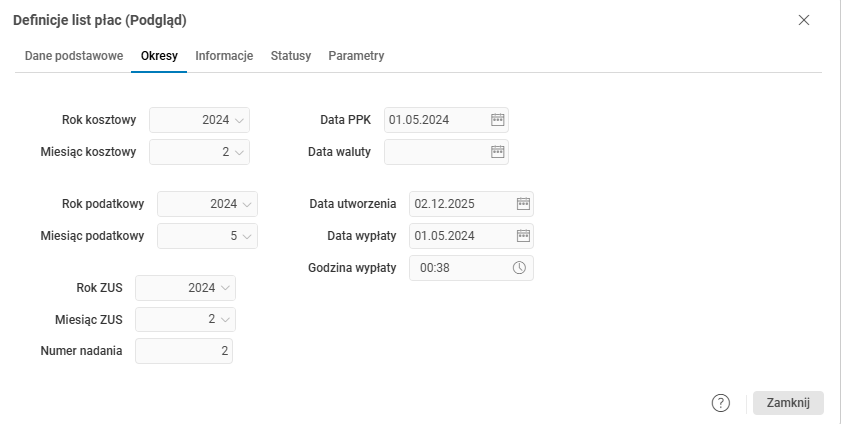Expand the Miesiąc ZUS dropdown

226,320
